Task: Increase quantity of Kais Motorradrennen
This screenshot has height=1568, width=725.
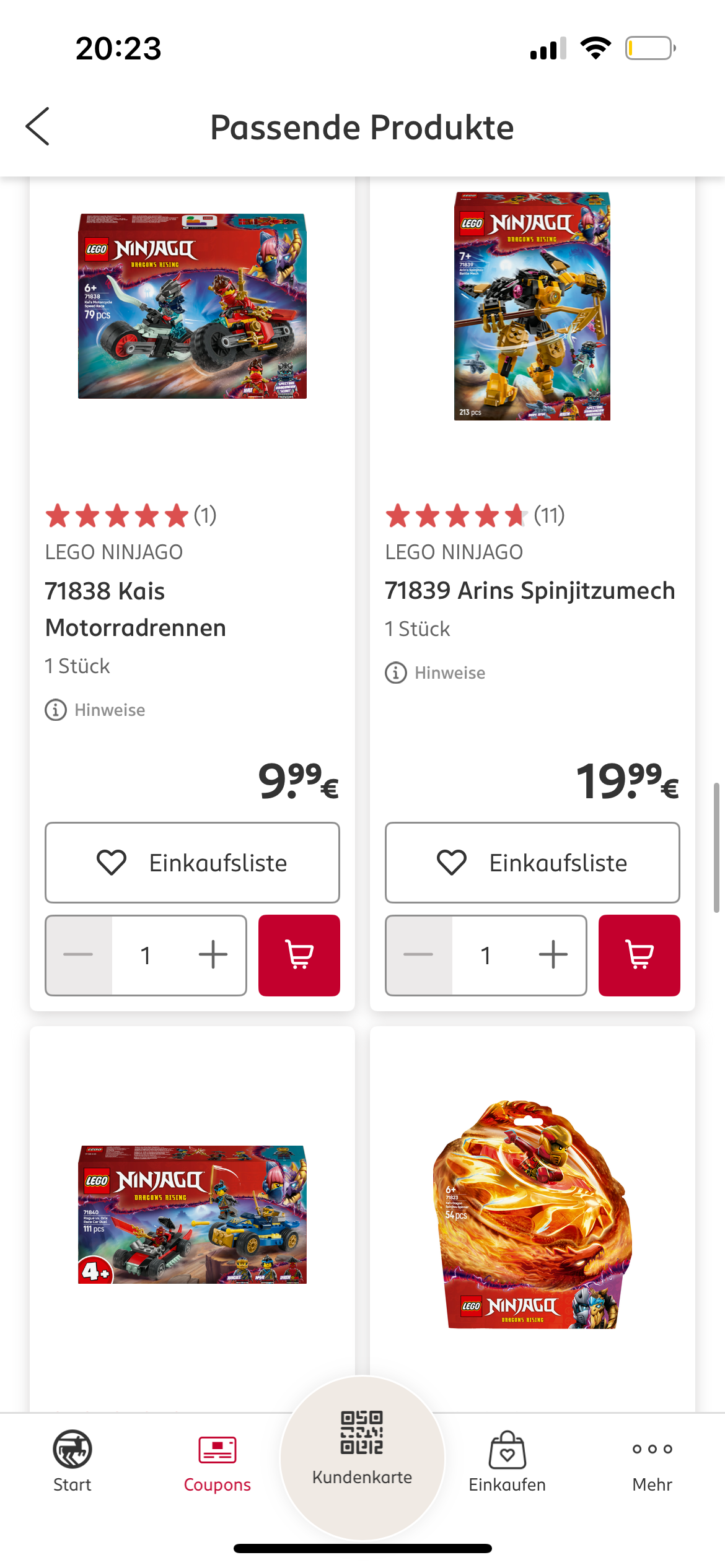Action: click(x=213, y=955)
